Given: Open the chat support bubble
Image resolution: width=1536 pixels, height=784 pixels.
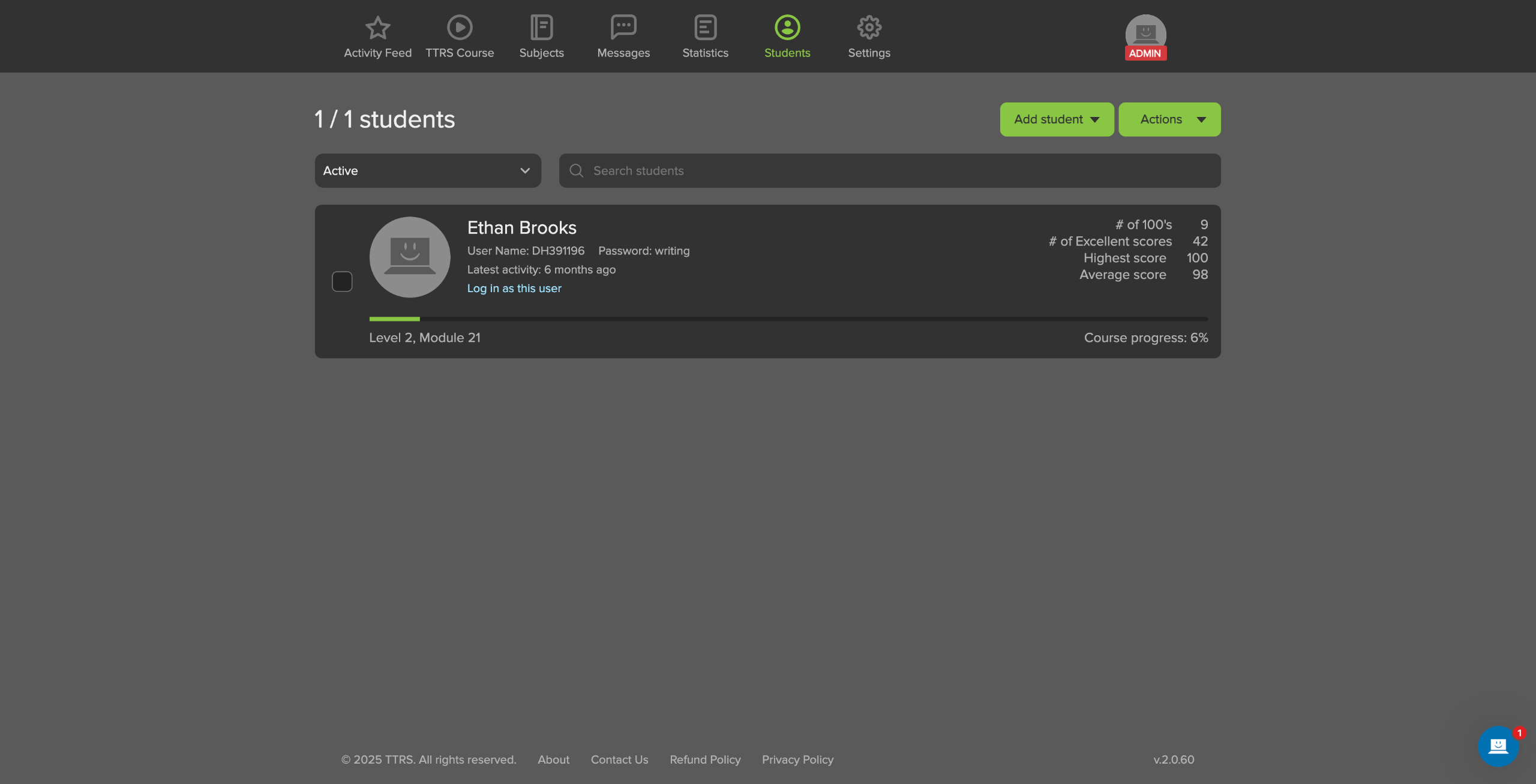Looking at the screenshot, I should click(1498, 746).
